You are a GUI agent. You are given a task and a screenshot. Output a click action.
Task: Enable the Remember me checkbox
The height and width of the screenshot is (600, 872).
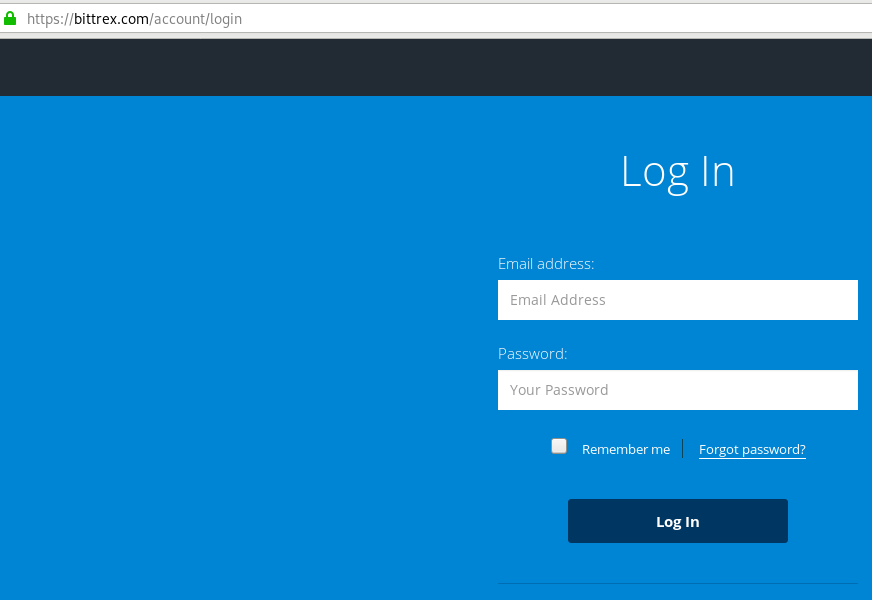pos(559,445)
